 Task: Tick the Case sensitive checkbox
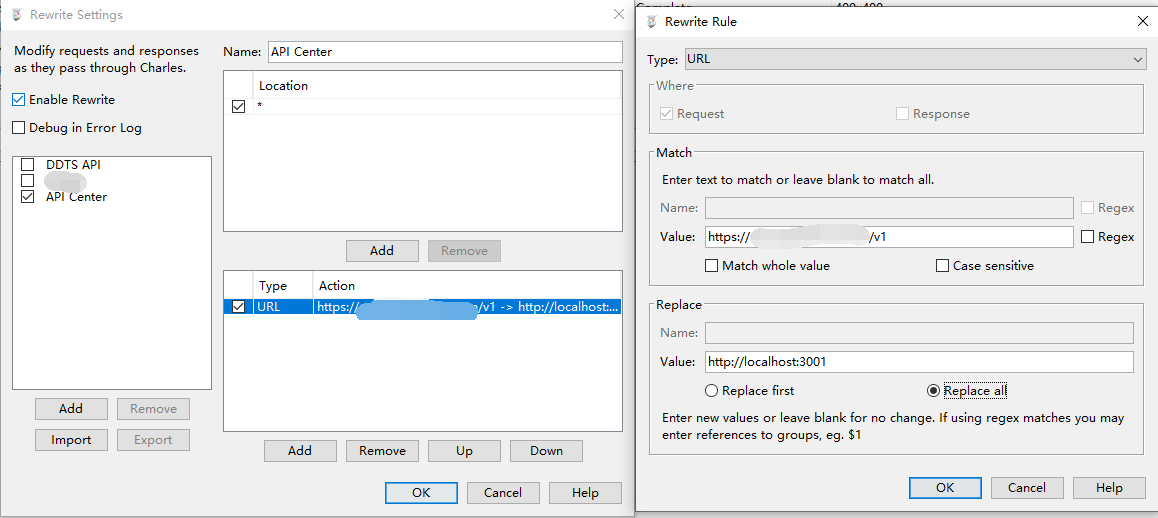[942, 265]
